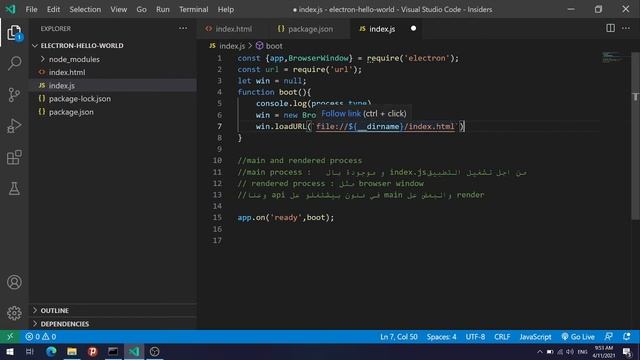Open Explorer Views and More Actions ellipsis
This screenshot has width=640, height=360.
(183, 28)
